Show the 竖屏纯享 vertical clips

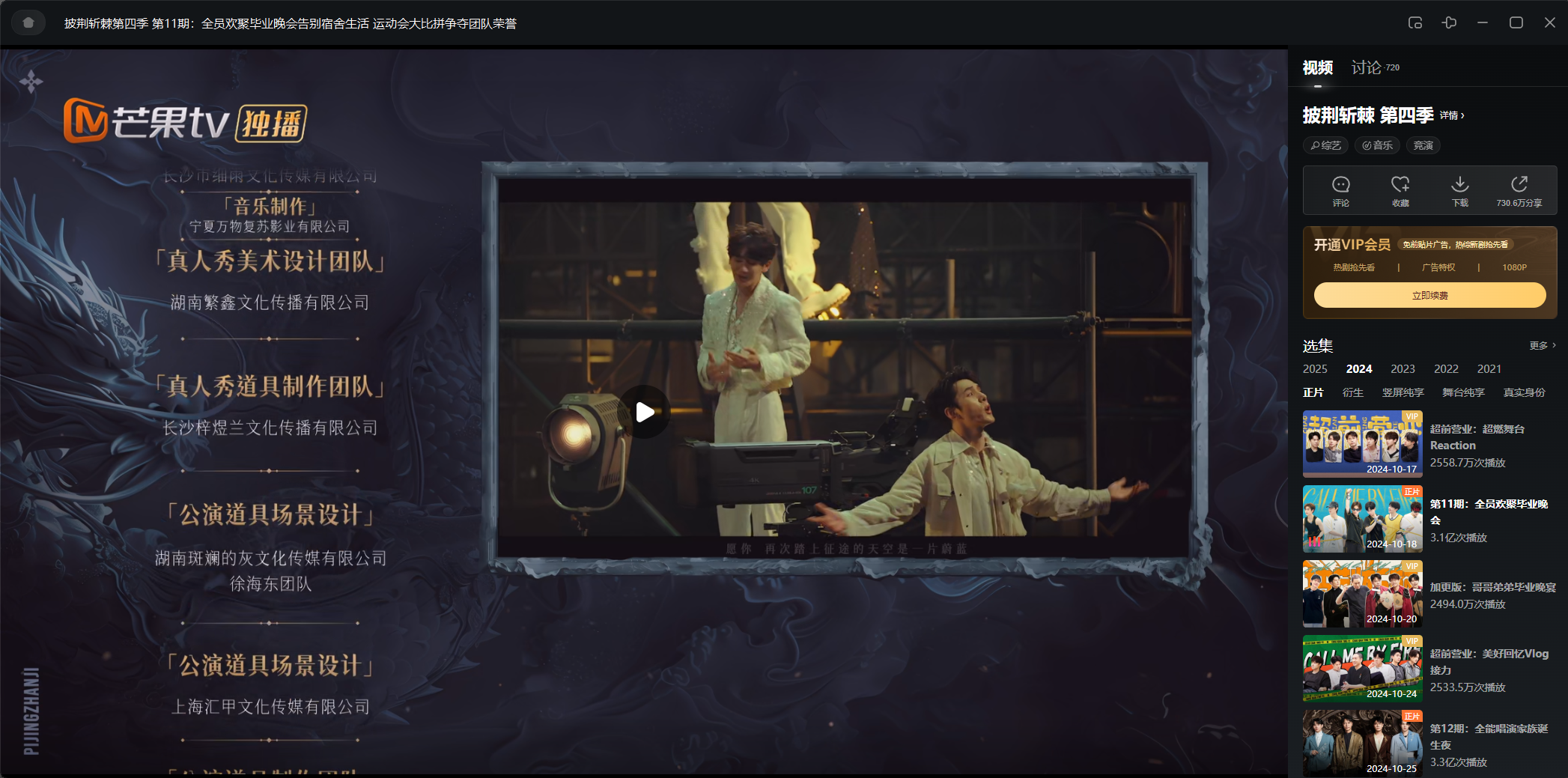[1403, 392]
